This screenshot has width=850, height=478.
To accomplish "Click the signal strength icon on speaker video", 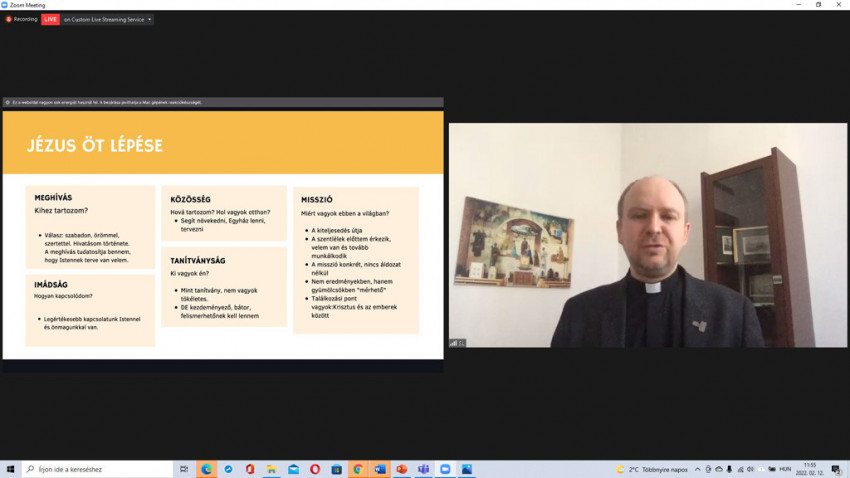I will (x=455, y=342).
